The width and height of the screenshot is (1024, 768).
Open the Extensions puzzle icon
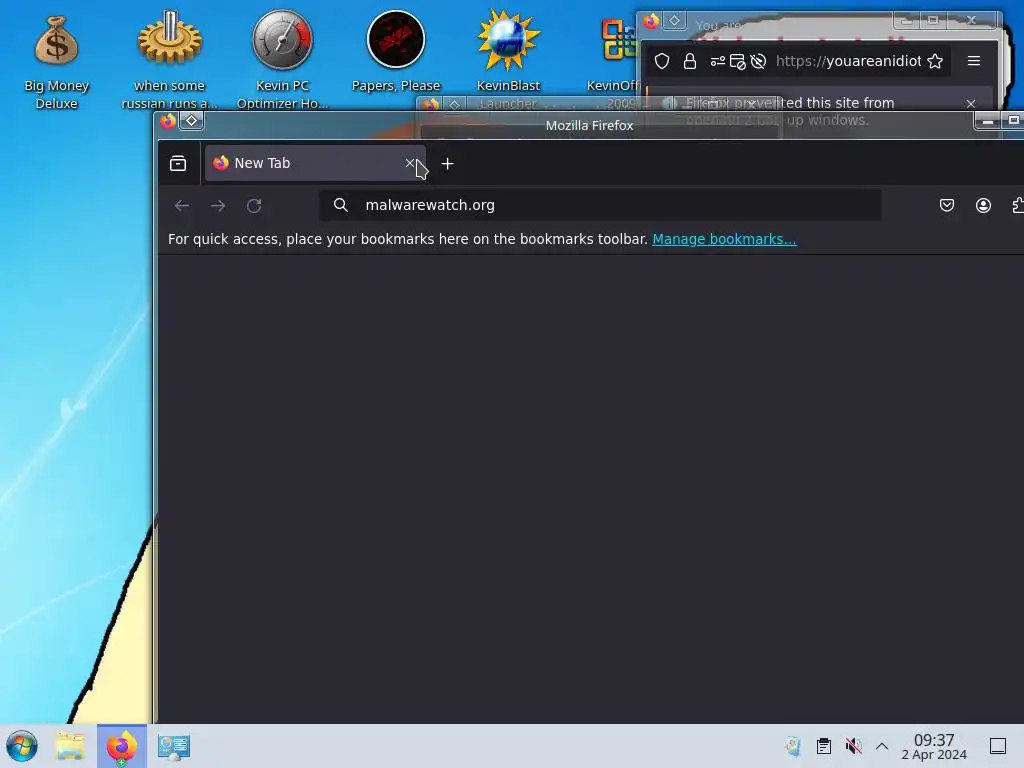pos(1017,206)
